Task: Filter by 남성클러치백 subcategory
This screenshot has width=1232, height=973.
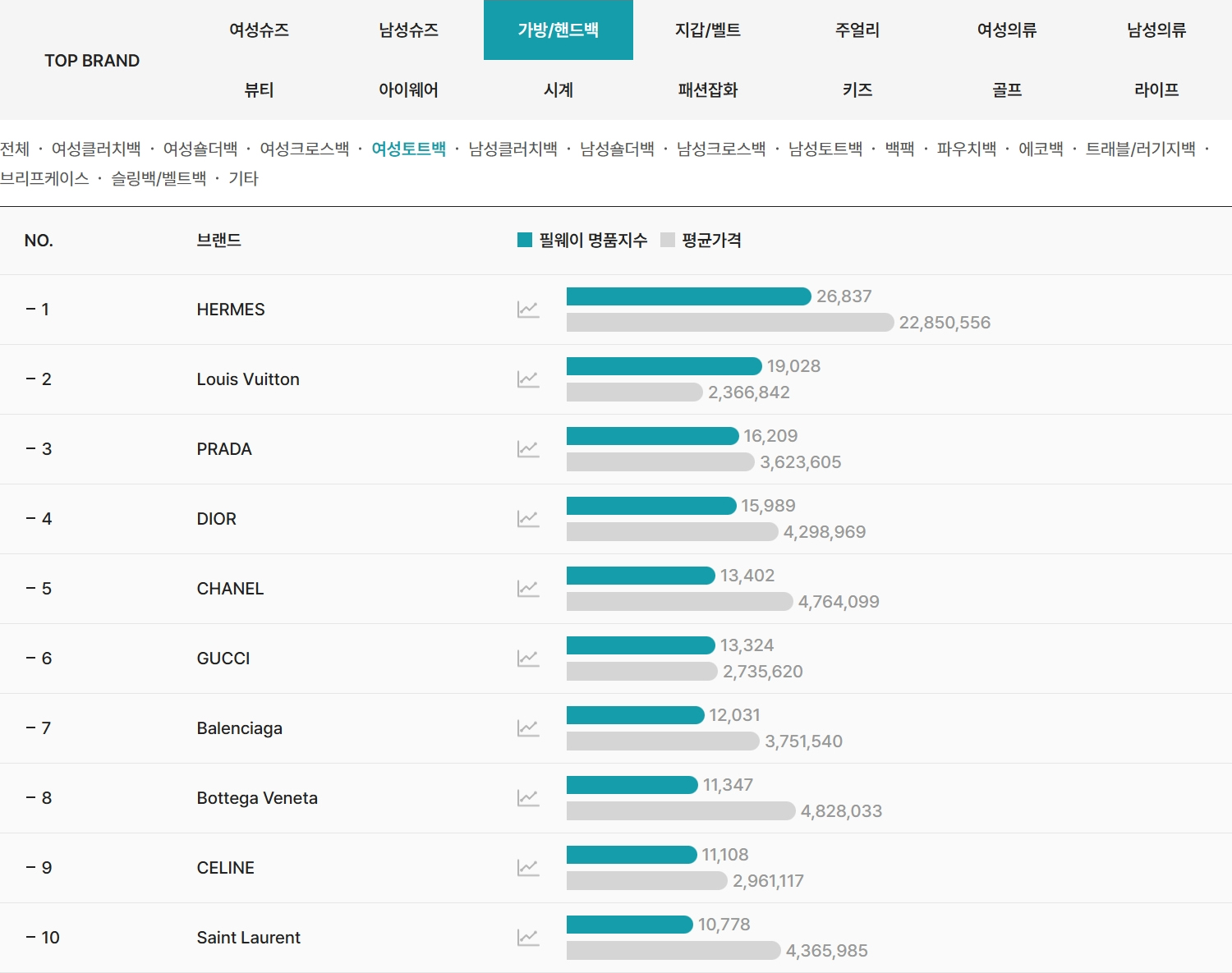Action: point(513,149)
